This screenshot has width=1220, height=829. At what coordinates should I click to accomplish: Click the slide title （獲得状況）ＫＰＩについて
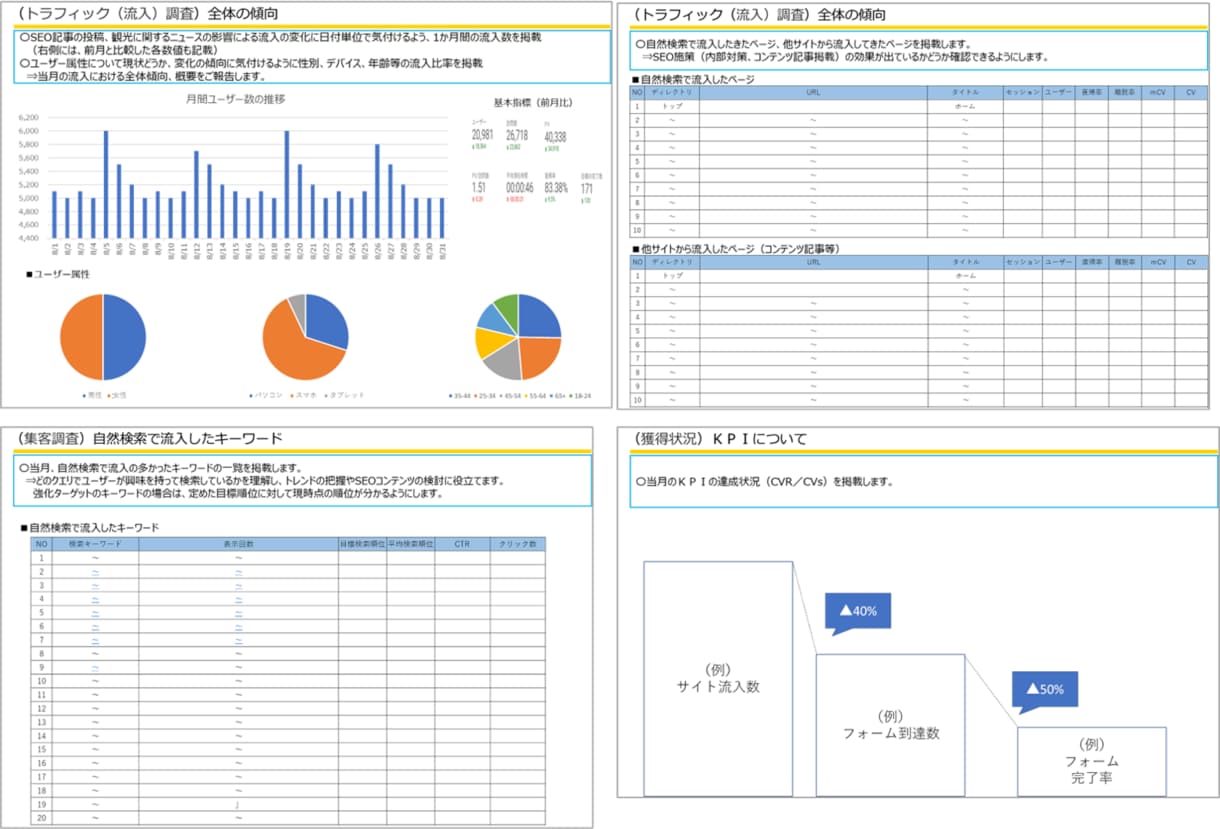point(720,438)
